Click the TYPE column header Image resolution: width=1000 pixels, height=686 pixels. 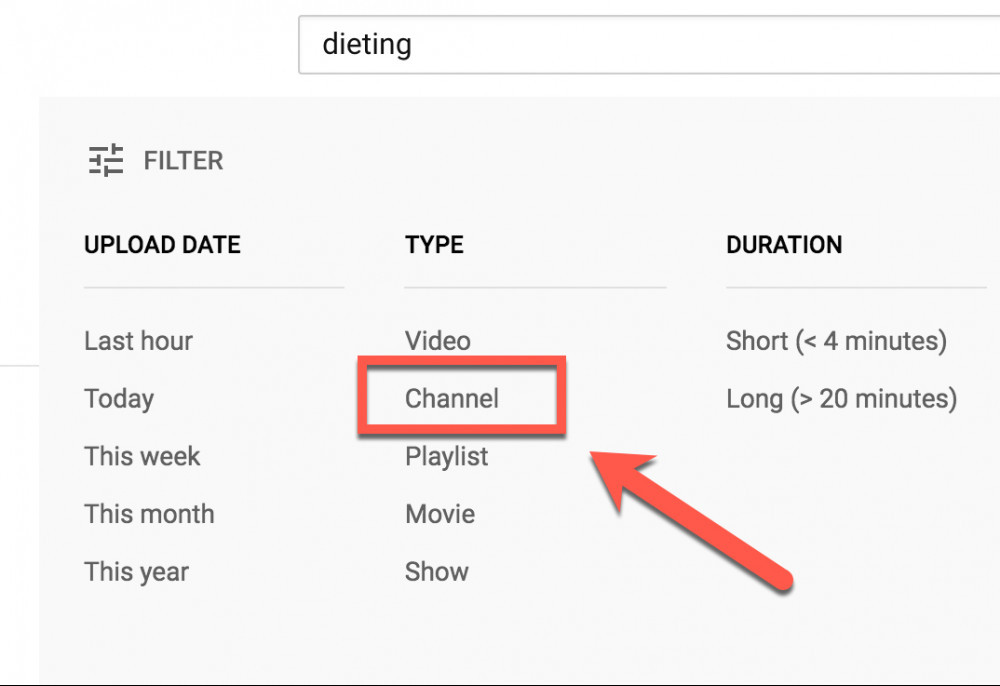(434, 244)
